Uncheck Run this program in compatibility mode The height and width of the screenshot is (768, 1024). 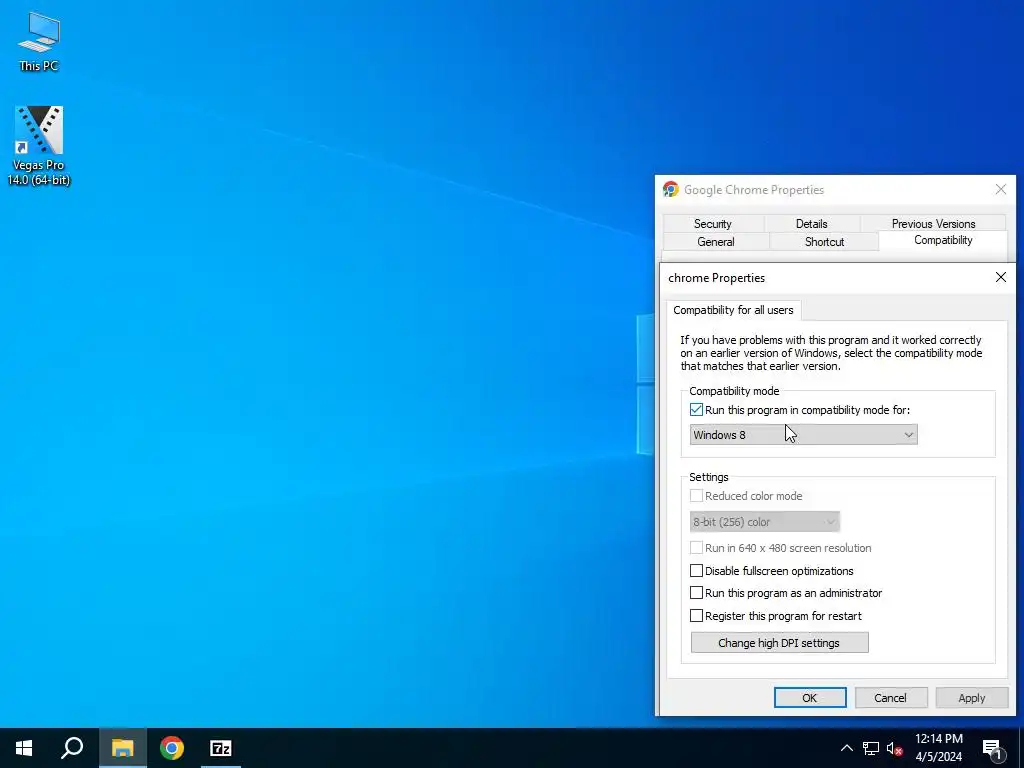coord(696,410)
